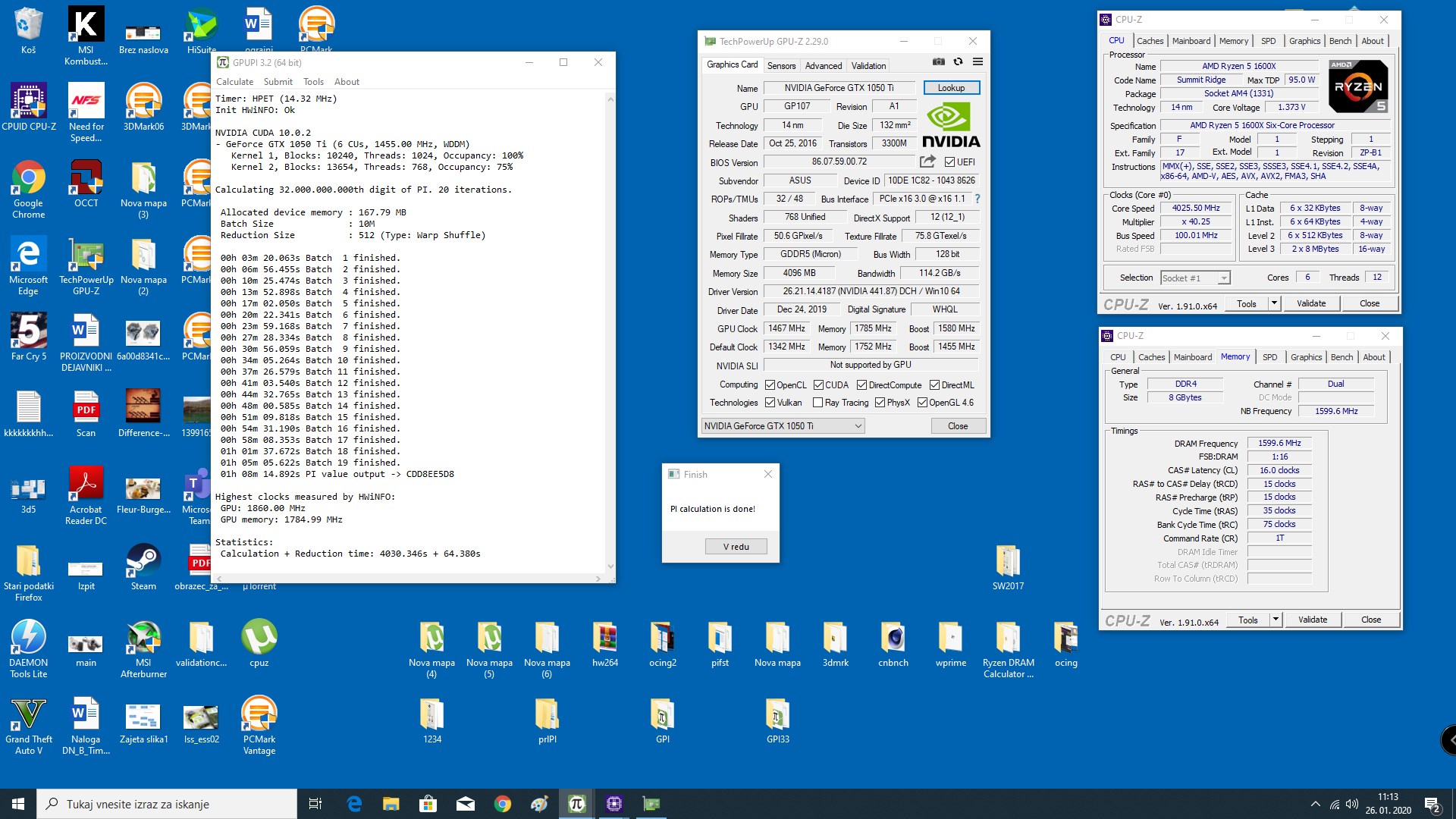Toggle the OpenGL 4.6 checkbox

pyautogui.click(x=922, y=403)
